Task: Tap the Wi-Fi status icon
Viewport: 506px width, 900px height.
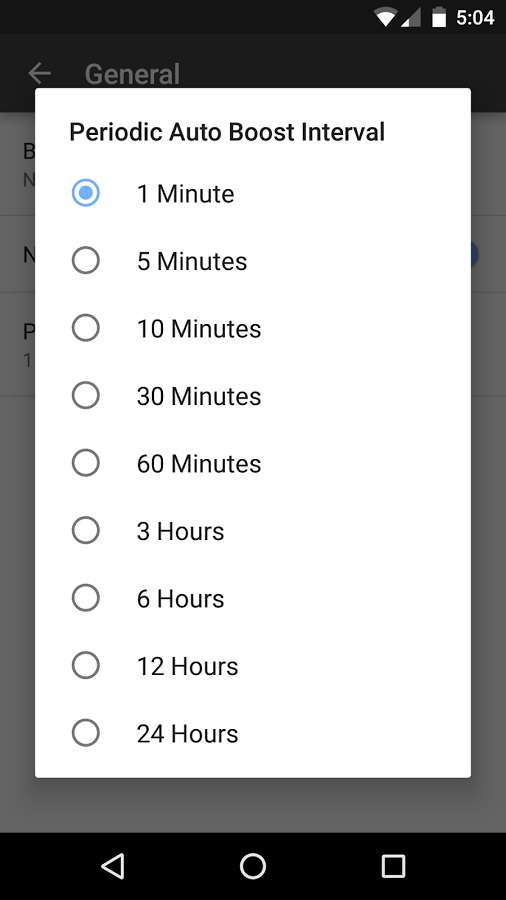Action: pos(386,17)
